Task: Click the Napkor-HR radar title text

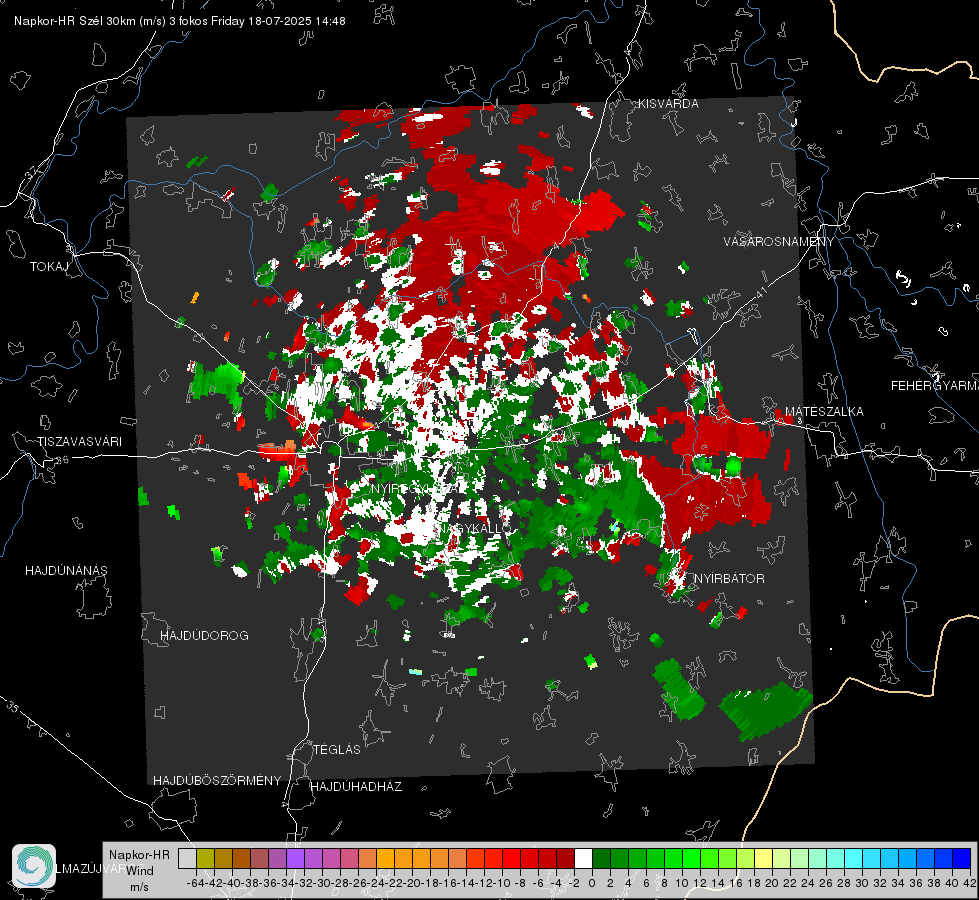Action: pos(180,21)
